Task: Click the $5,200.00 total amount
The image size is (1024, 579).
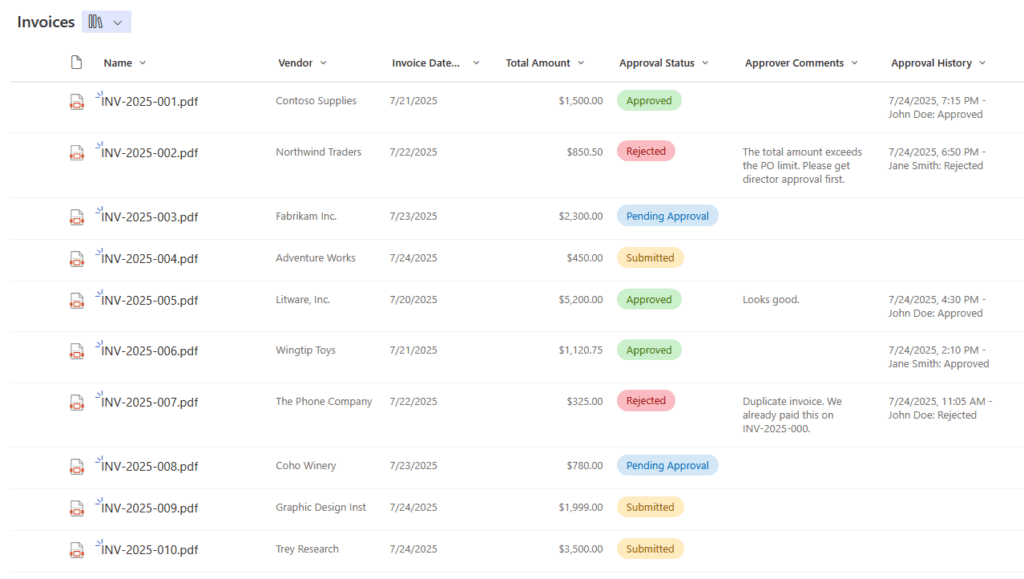Action: click(581, 300)
